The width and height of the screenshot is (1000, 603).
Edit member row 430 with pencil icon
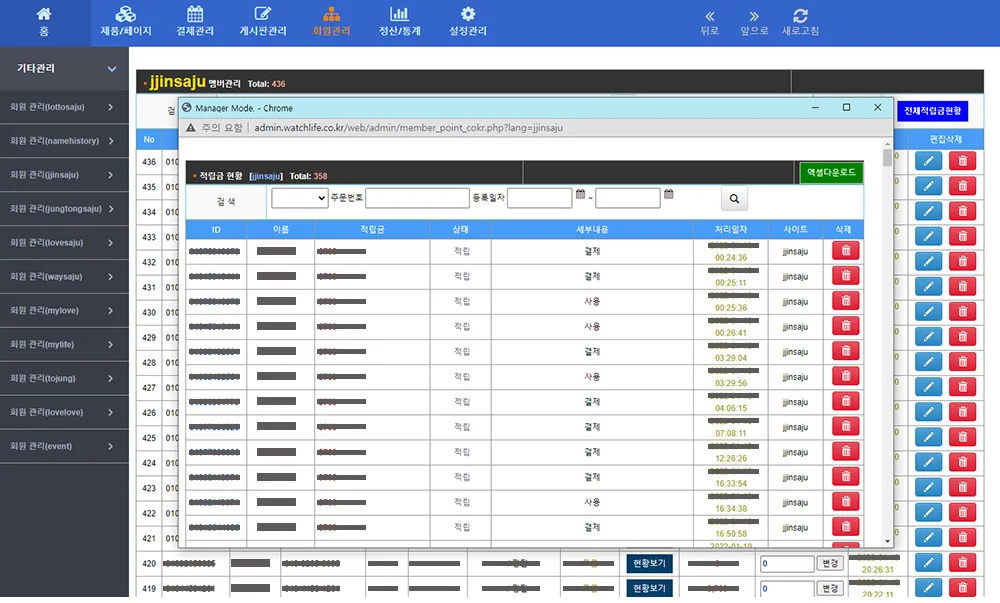929,311
